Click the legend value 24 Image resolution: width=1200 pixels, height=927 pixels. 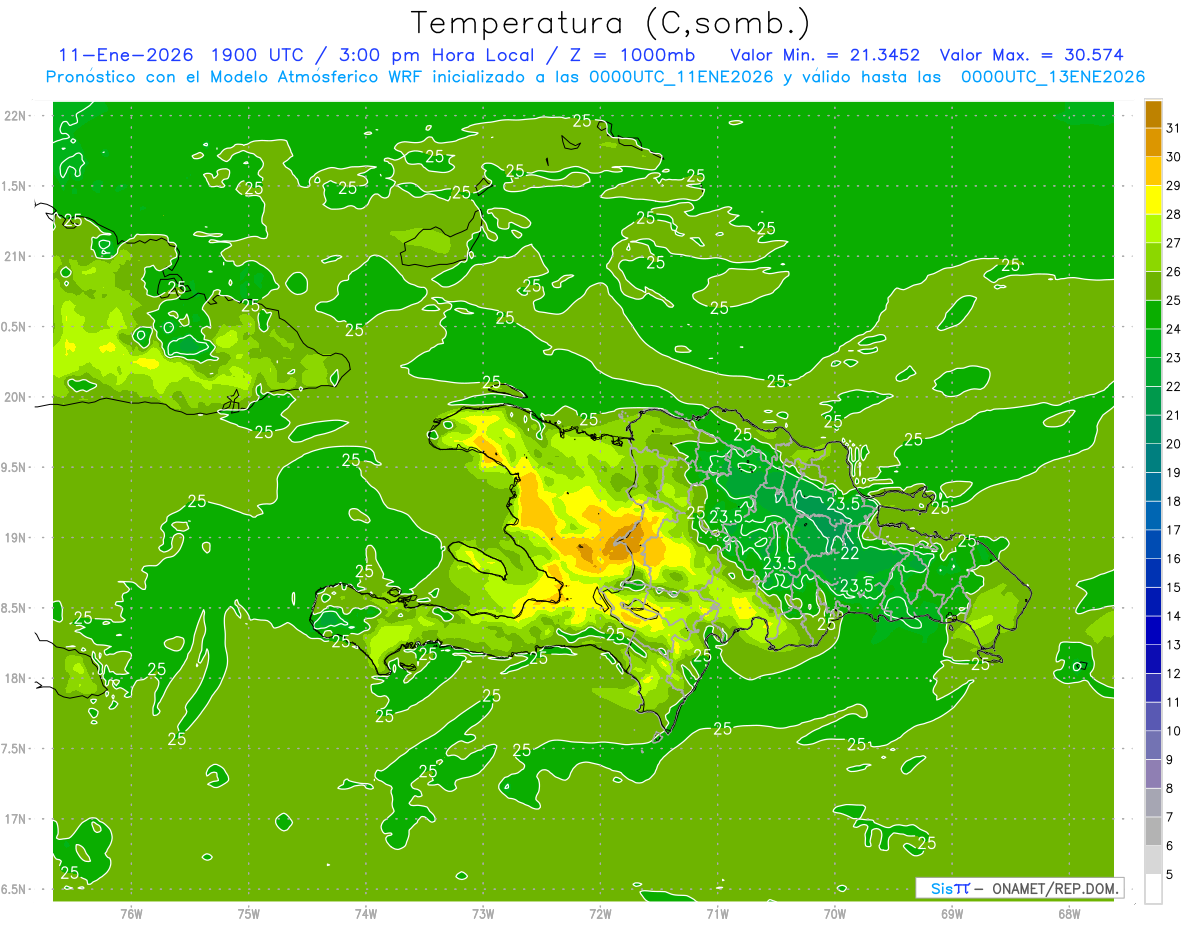click(x=1173, y=329)
